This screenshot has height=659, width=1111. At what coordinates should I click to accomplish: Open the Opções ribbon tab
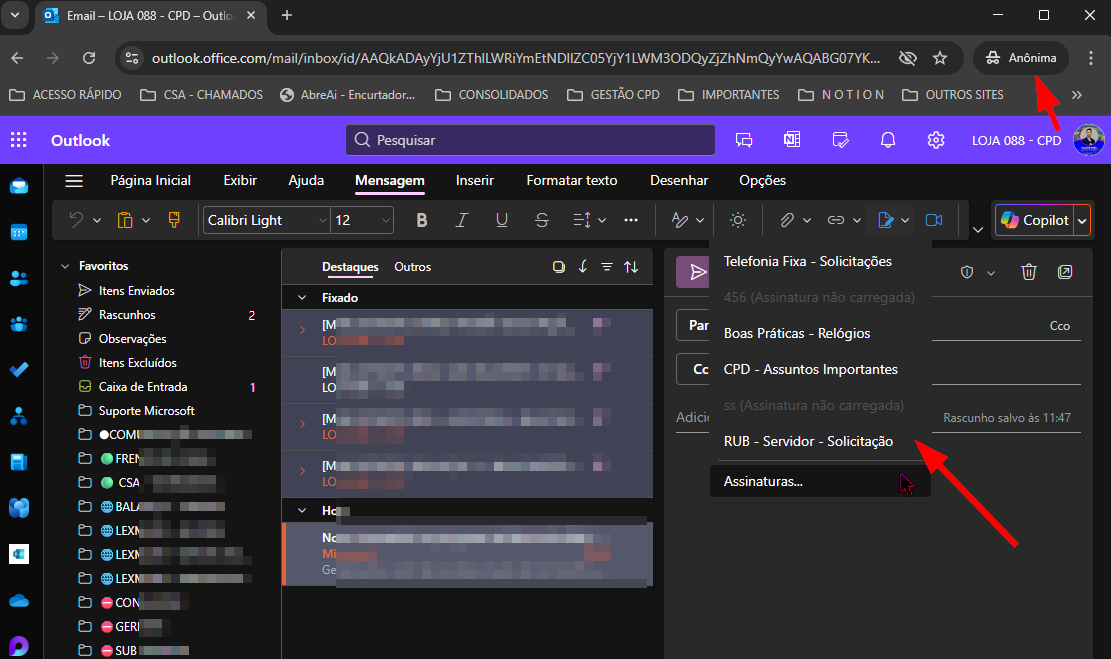tap(762, 180)
